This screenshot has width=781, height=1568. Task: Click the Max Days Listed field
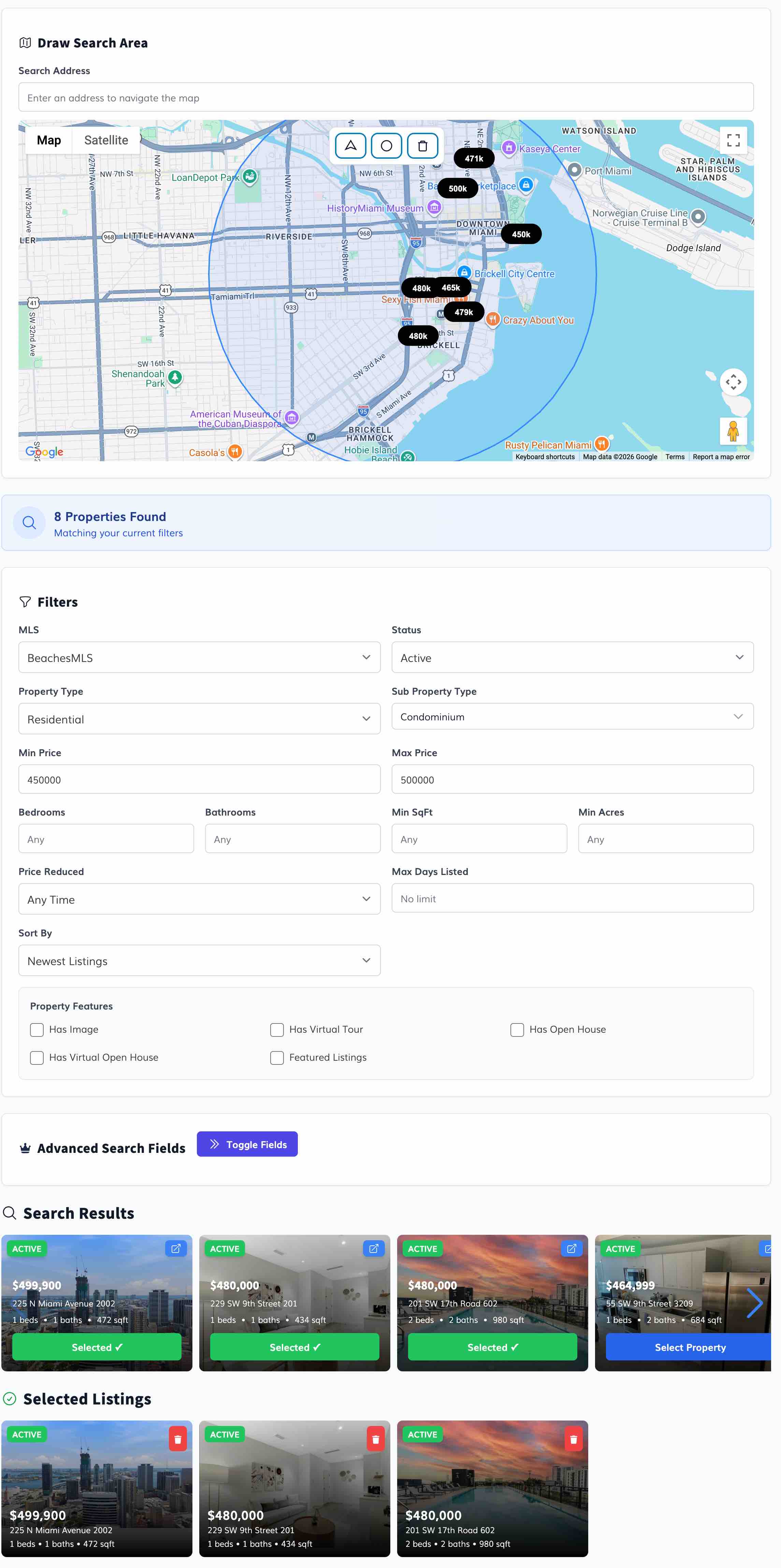[x=573, y=899]
